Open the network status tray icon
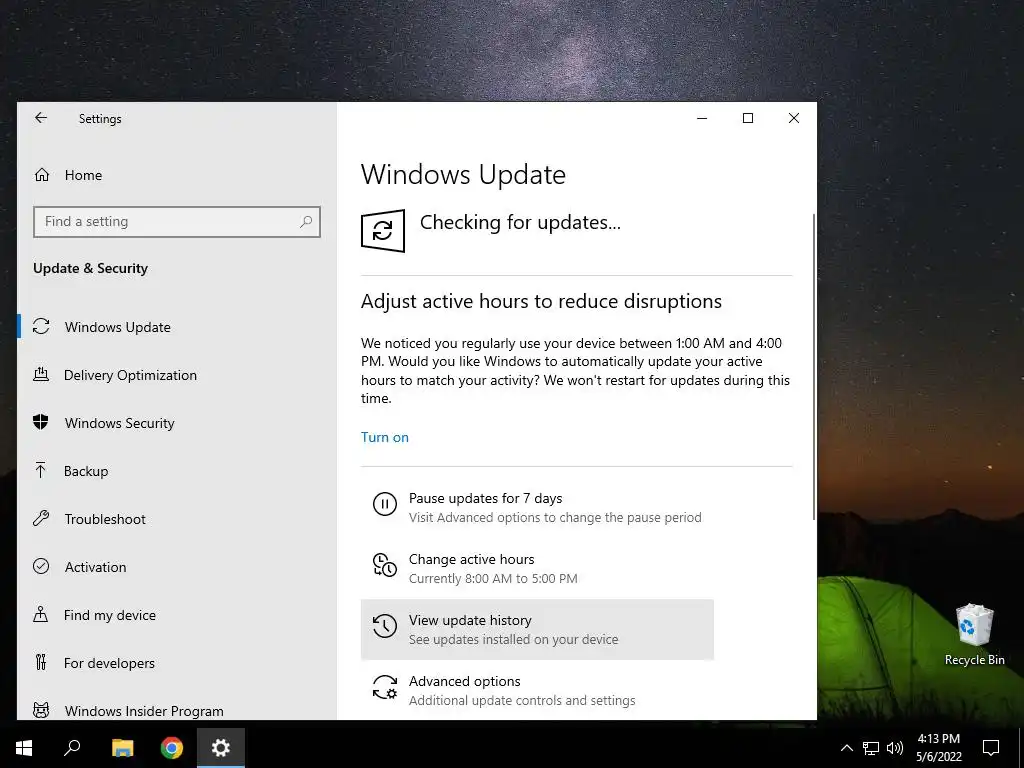Image resolution: width=1024 pixels, height=768 pixels. pyautogui.click(x=871, y=748)
